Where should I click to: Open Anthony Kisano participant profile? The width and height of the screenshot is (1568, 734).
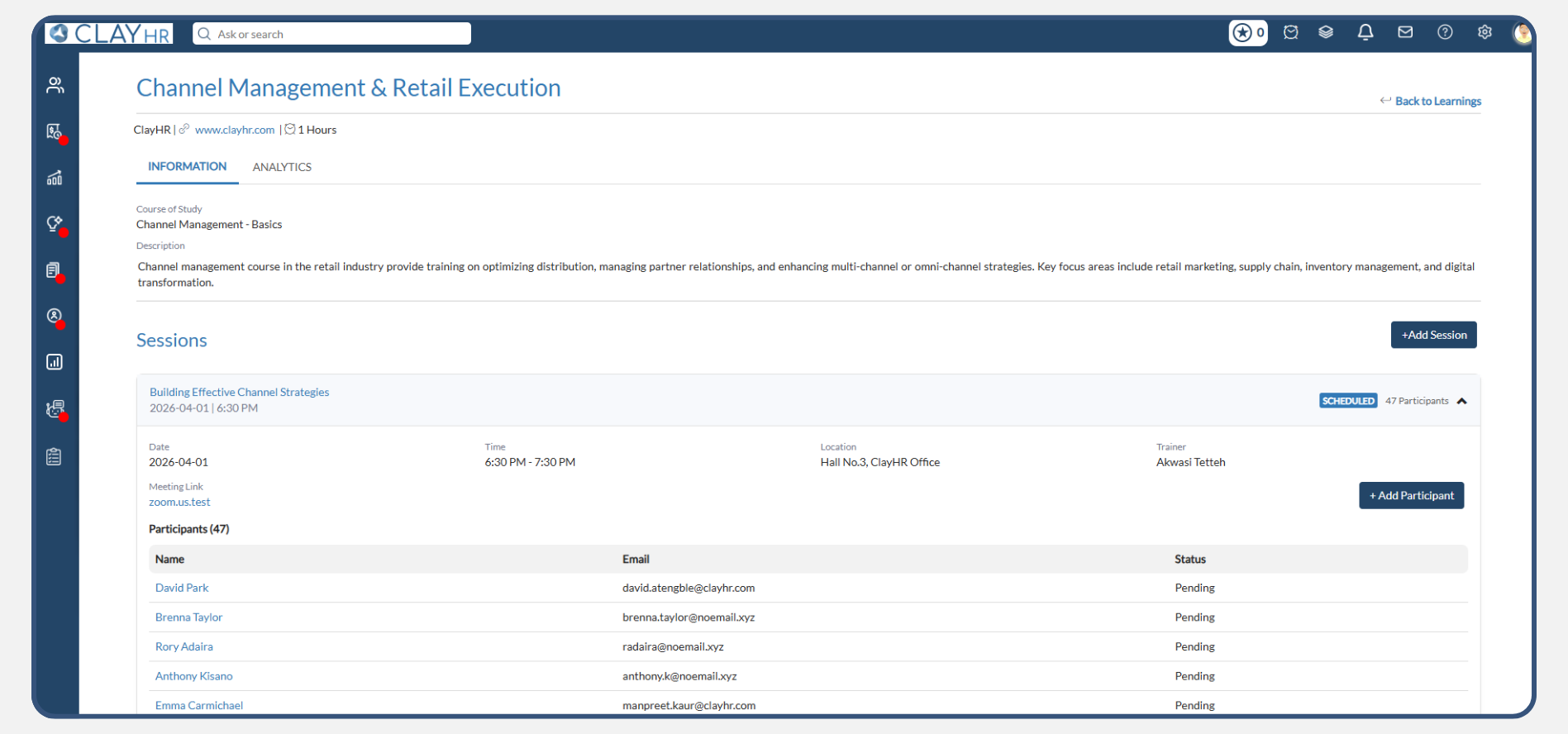coord(193,676)
